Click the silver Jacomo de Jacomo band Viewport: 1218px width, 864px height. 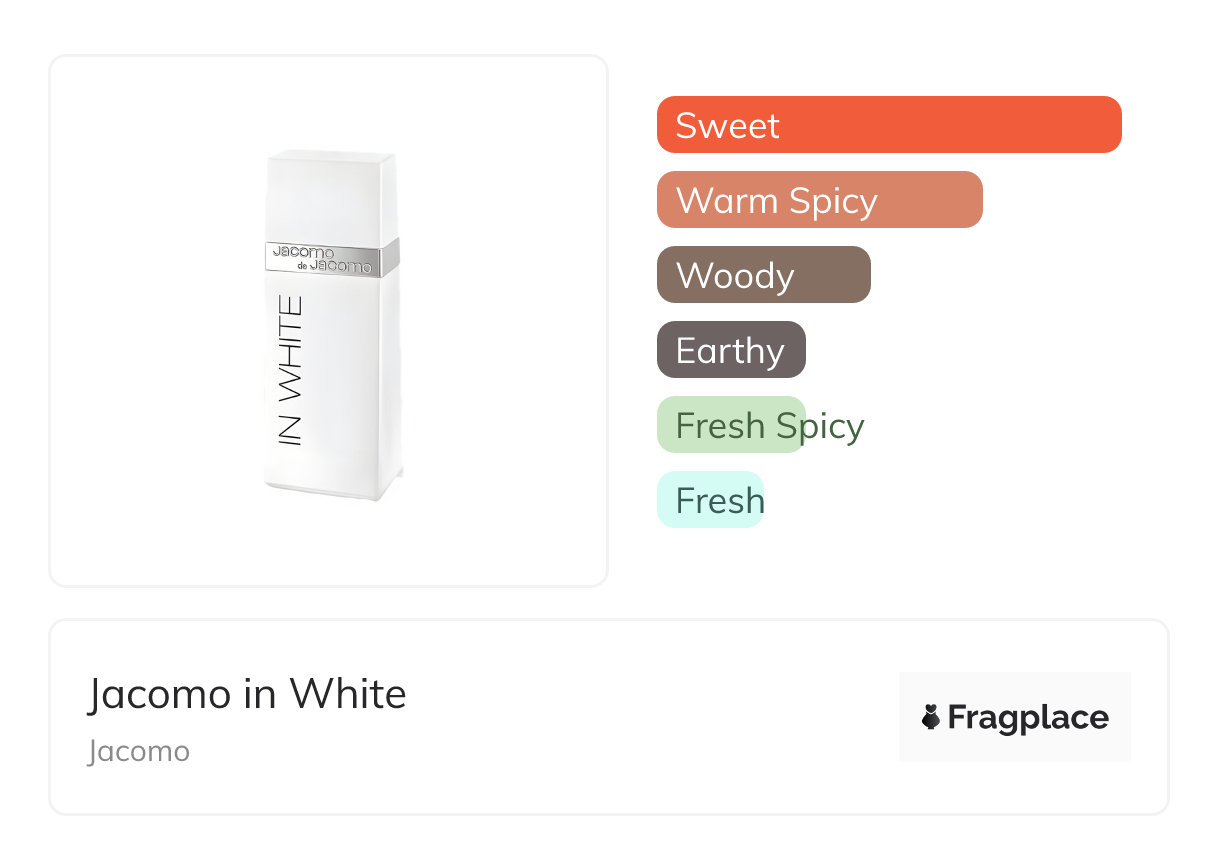[333, 257]
